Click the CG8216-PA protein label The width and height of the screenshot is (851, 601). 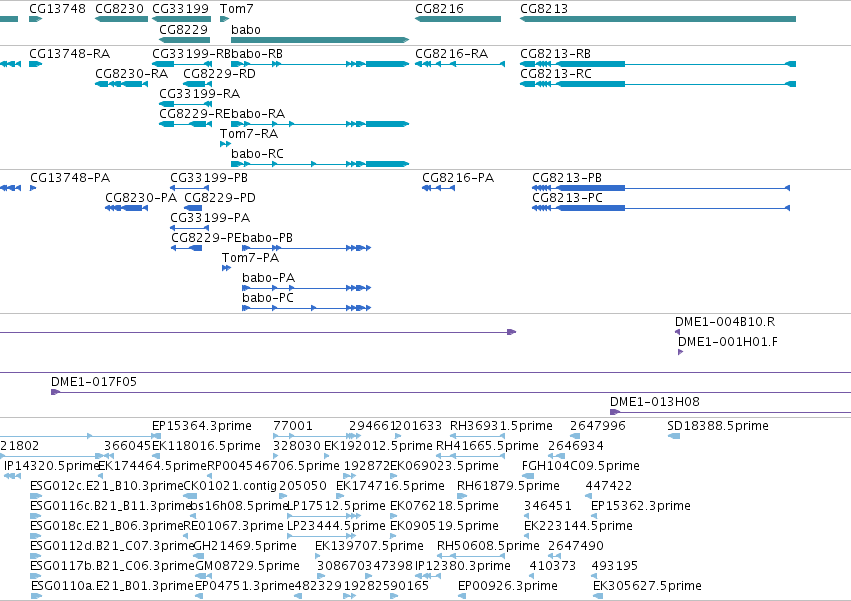pyautogui.click(x=458, y=178)
